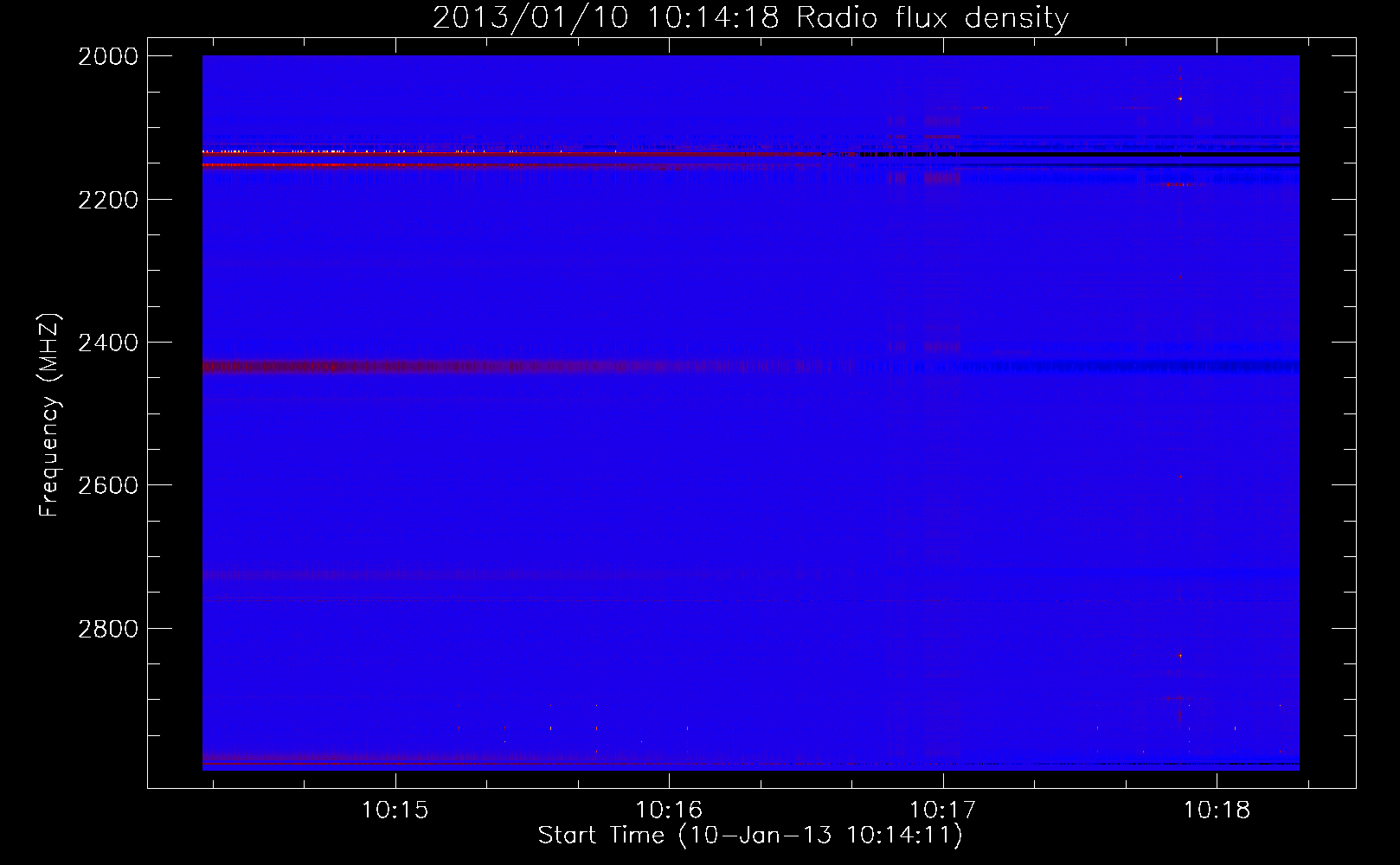Select the "Frequency (MHZ)" axis label
The height and width of the screenshot is (865, 1400).
click(x=49, y=414)
